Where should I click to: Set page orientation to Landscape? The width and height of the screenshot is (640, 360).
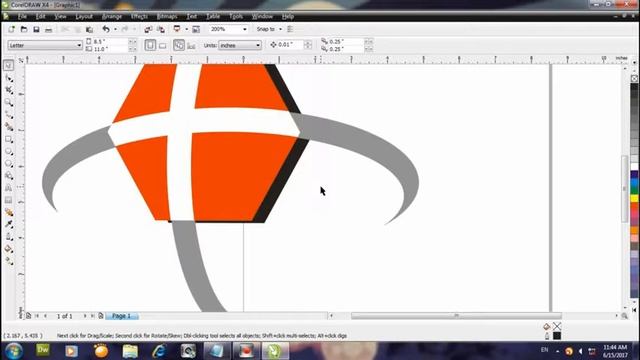[162, 45]
